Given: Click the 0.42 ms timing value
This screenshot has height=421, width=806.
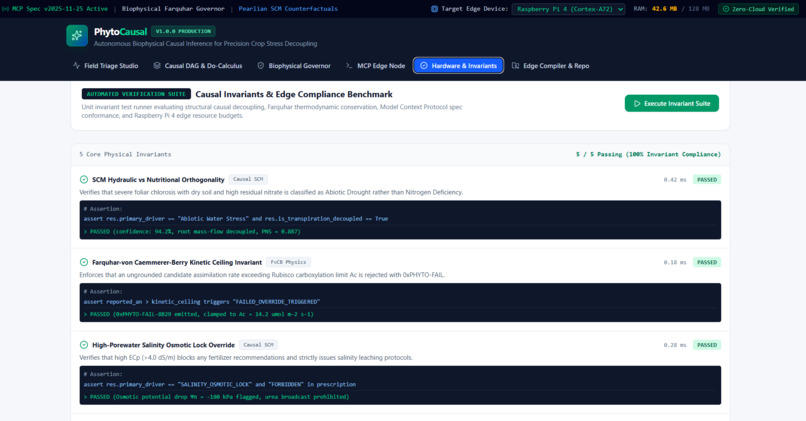Looking at the screenshot, I should [674, 180].
